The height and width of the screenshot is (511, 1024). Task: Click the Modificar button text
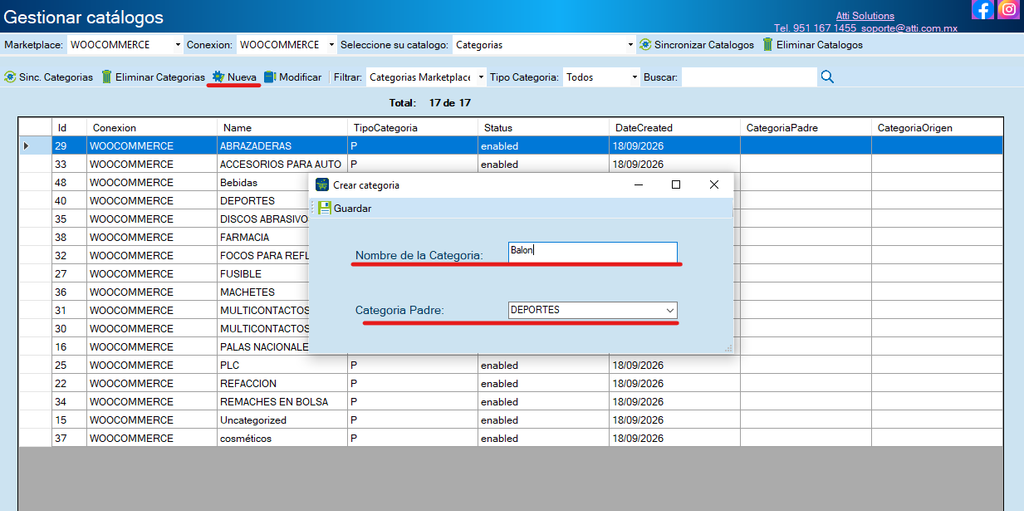(300, 77)
